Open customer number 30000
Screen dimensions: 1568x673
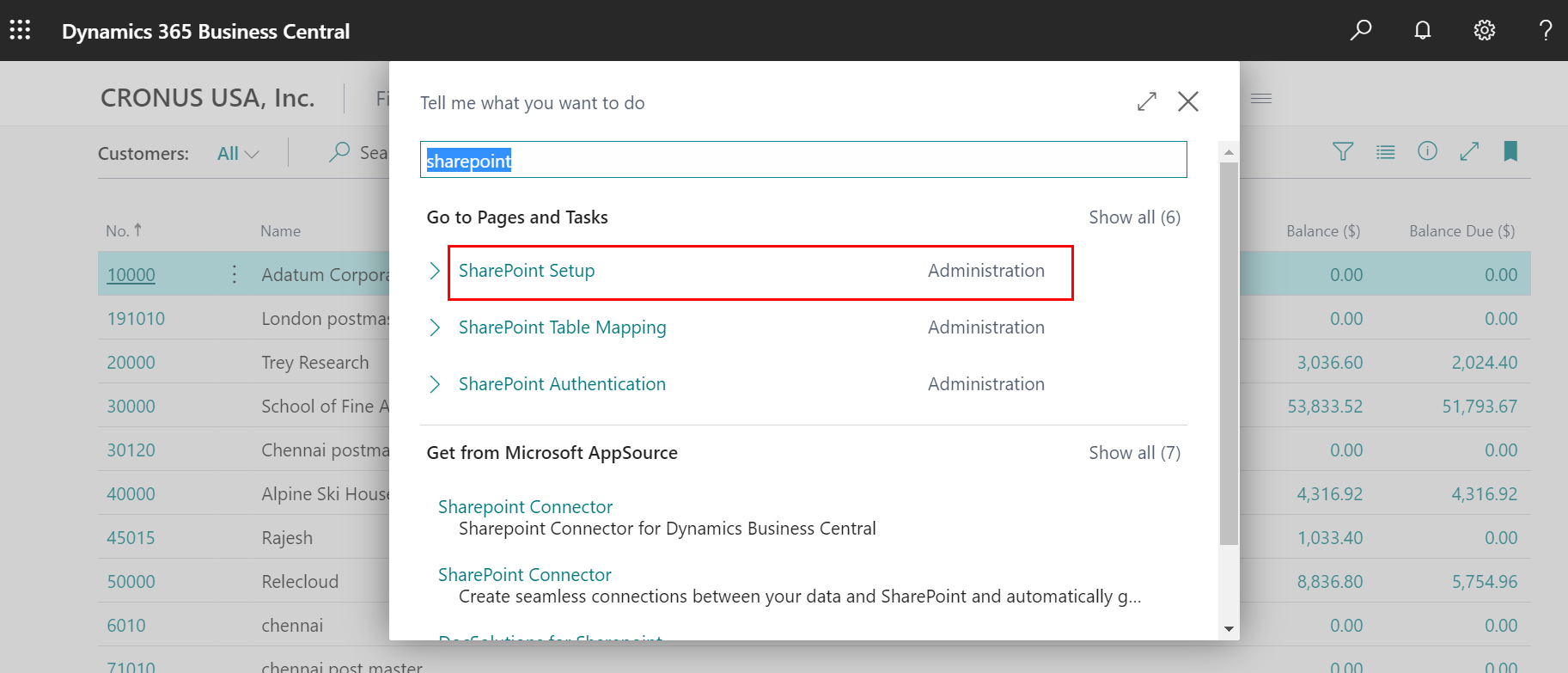131,407
